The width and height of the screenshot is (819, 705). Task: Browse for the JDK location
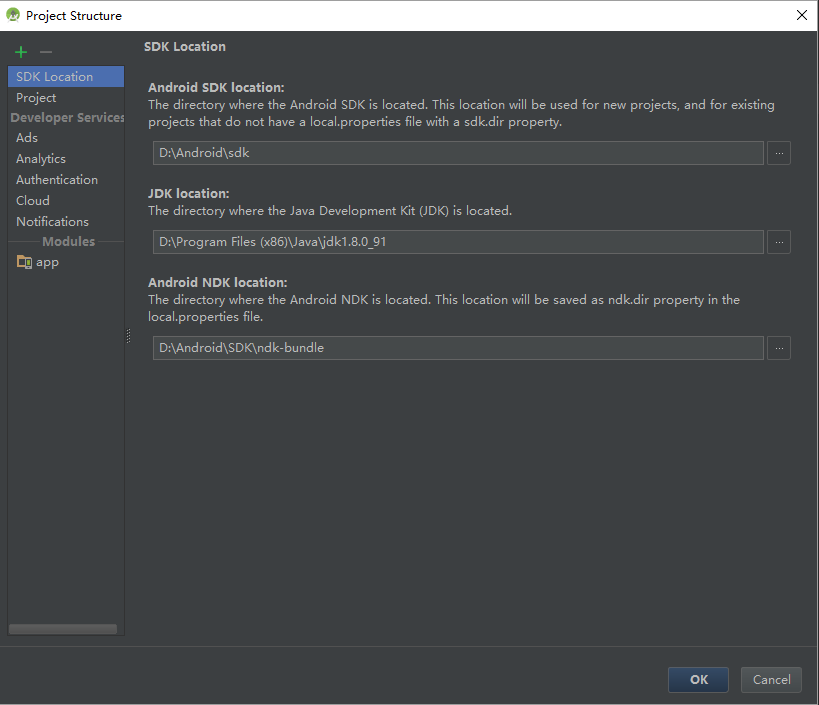pos(779,242)
